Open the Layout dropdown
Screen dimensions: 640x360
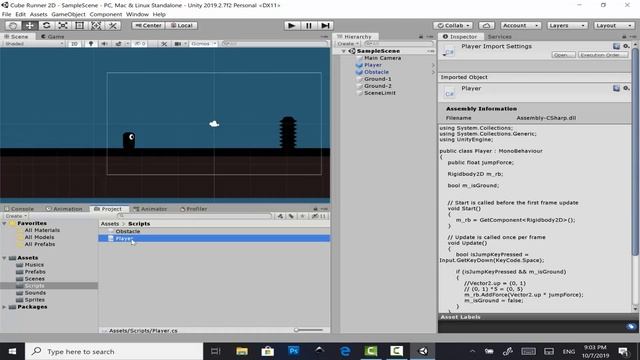coord(614,25)
